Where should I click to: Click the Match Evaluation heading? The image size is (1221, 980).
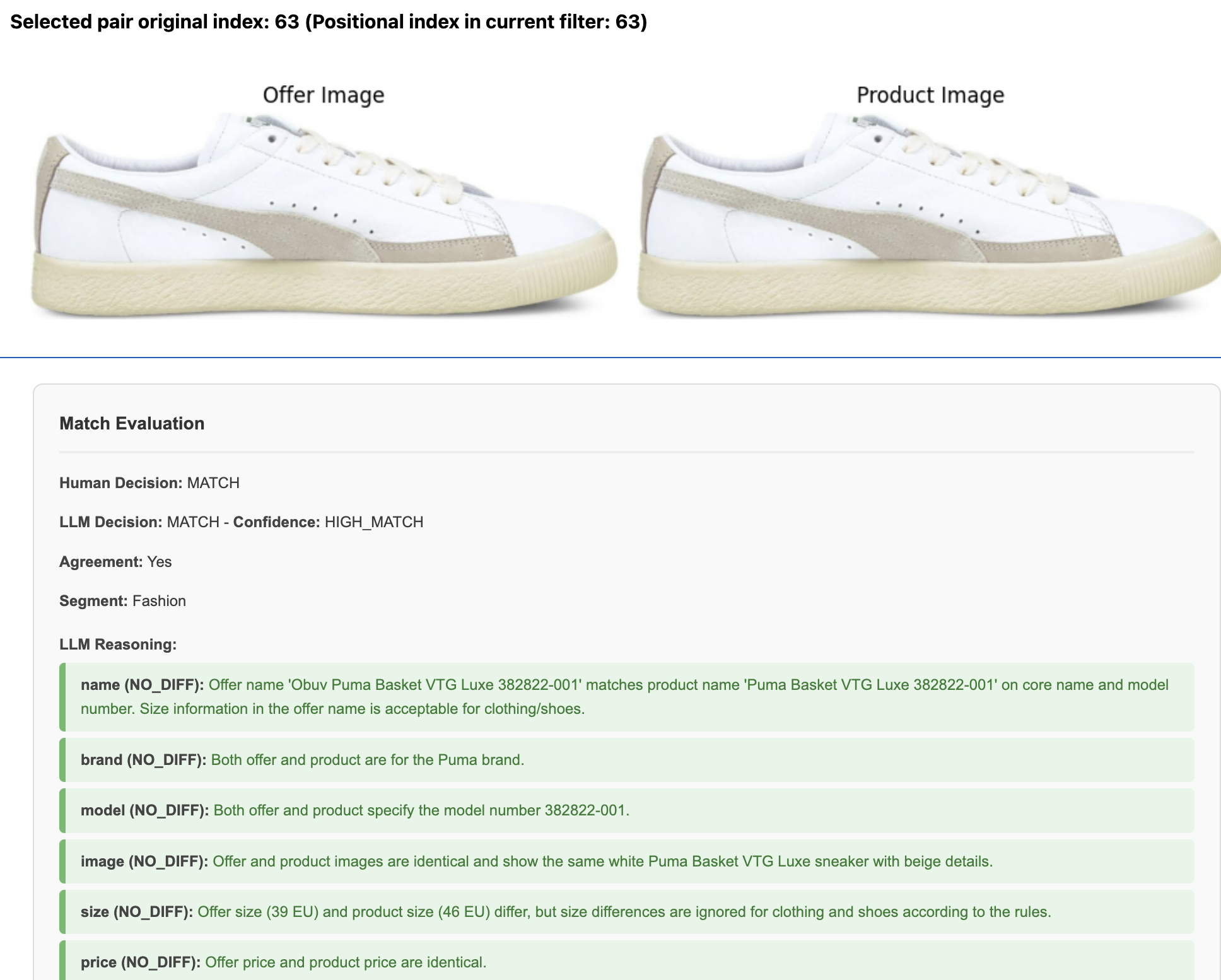132,423
